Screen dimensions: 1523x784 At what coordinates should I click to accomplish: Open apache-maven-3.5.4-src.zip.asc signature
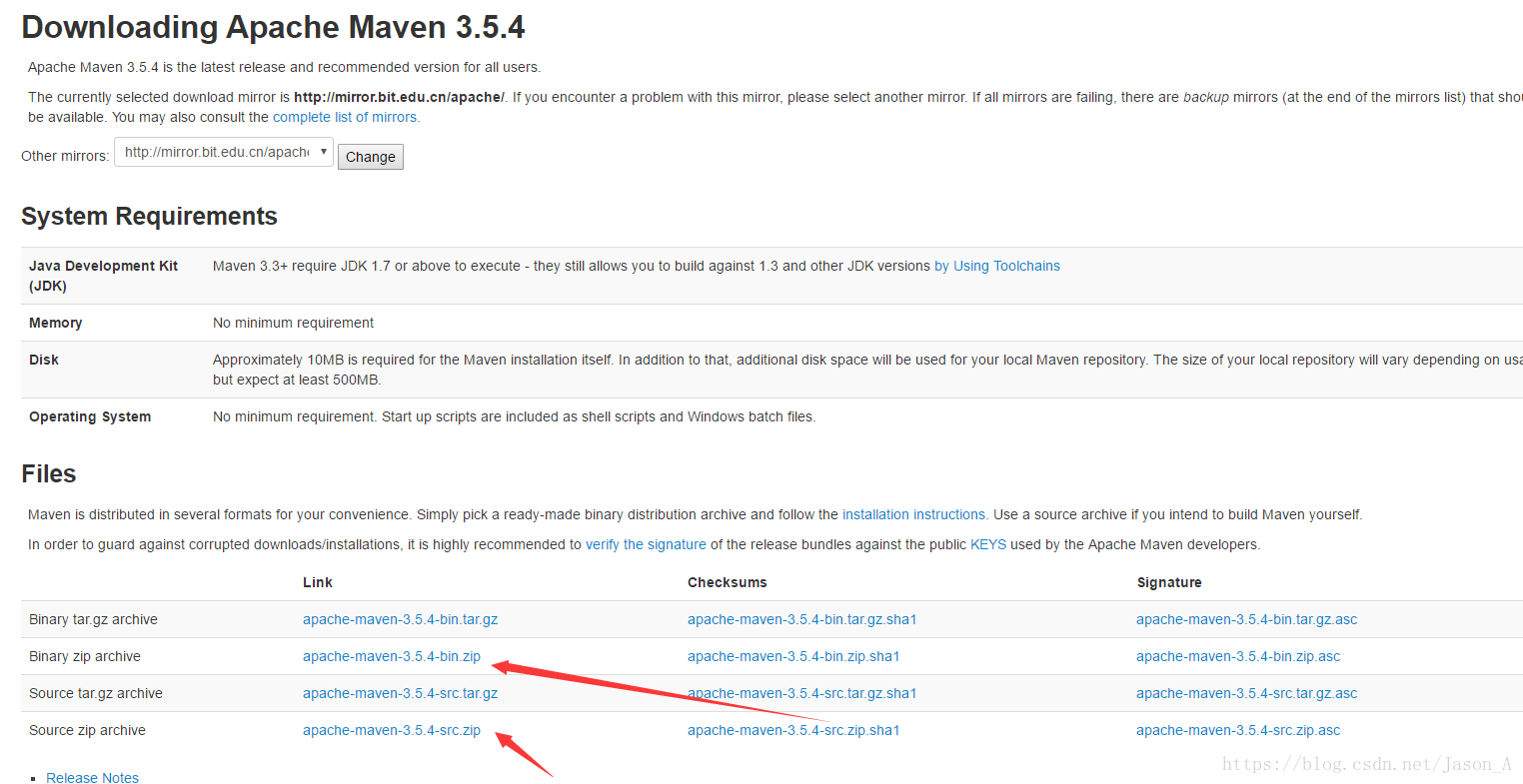click(1238, 730)
